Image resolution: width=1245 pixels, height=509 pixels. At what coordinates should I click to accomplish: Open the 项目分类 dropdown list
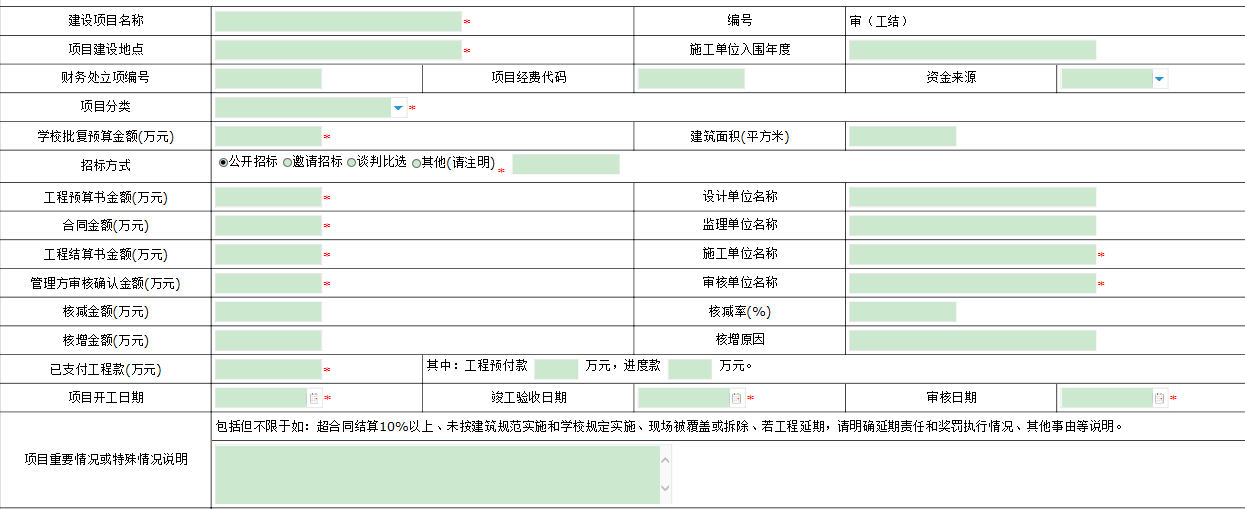pos(398,108)
